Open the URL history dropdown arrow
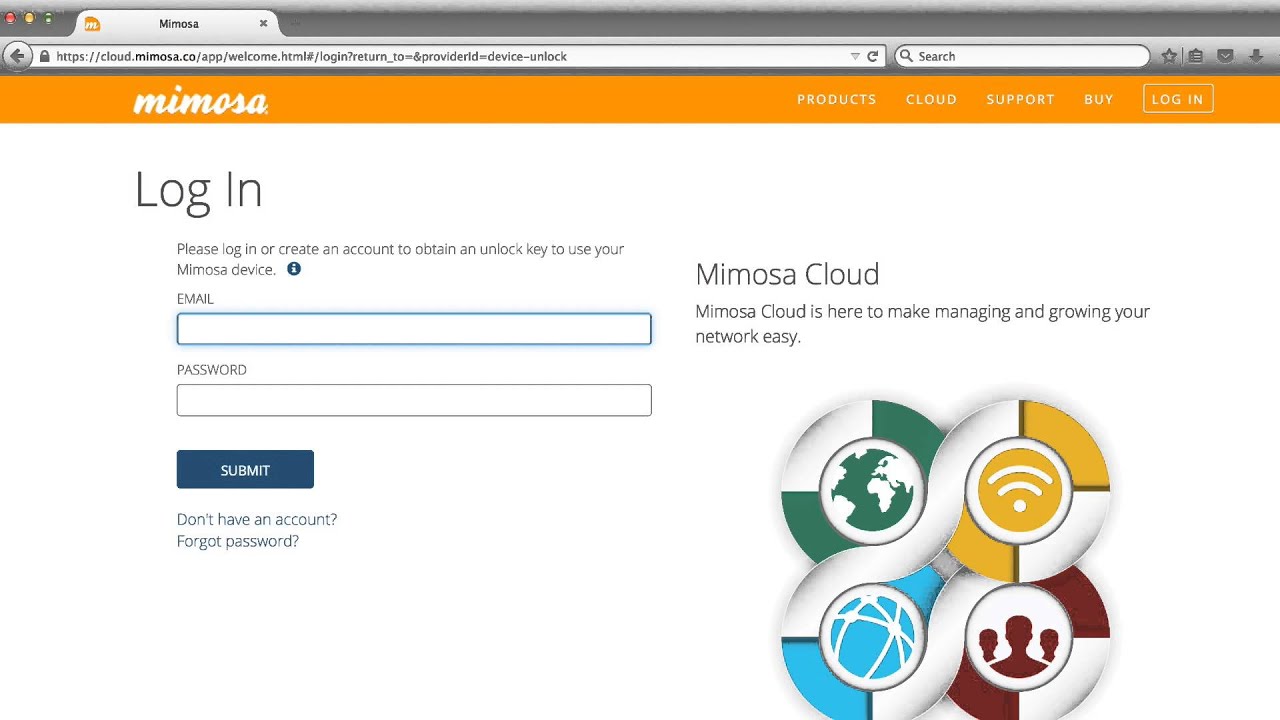Image resolution: width=1280 pixels, height=720 pixels. 855,57
